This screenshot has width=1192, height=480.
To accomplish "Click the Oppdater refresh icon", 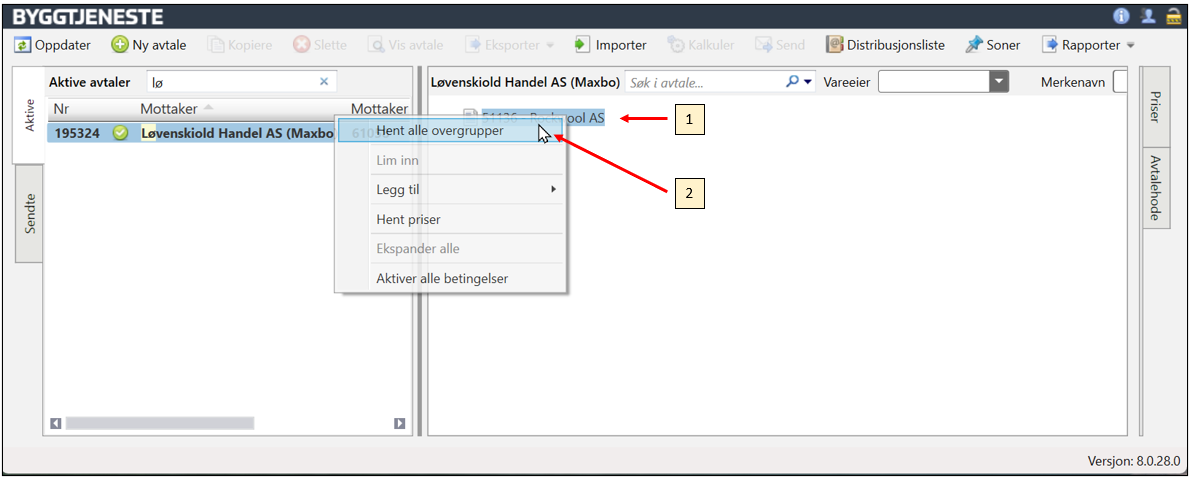I will coord(23,45).
